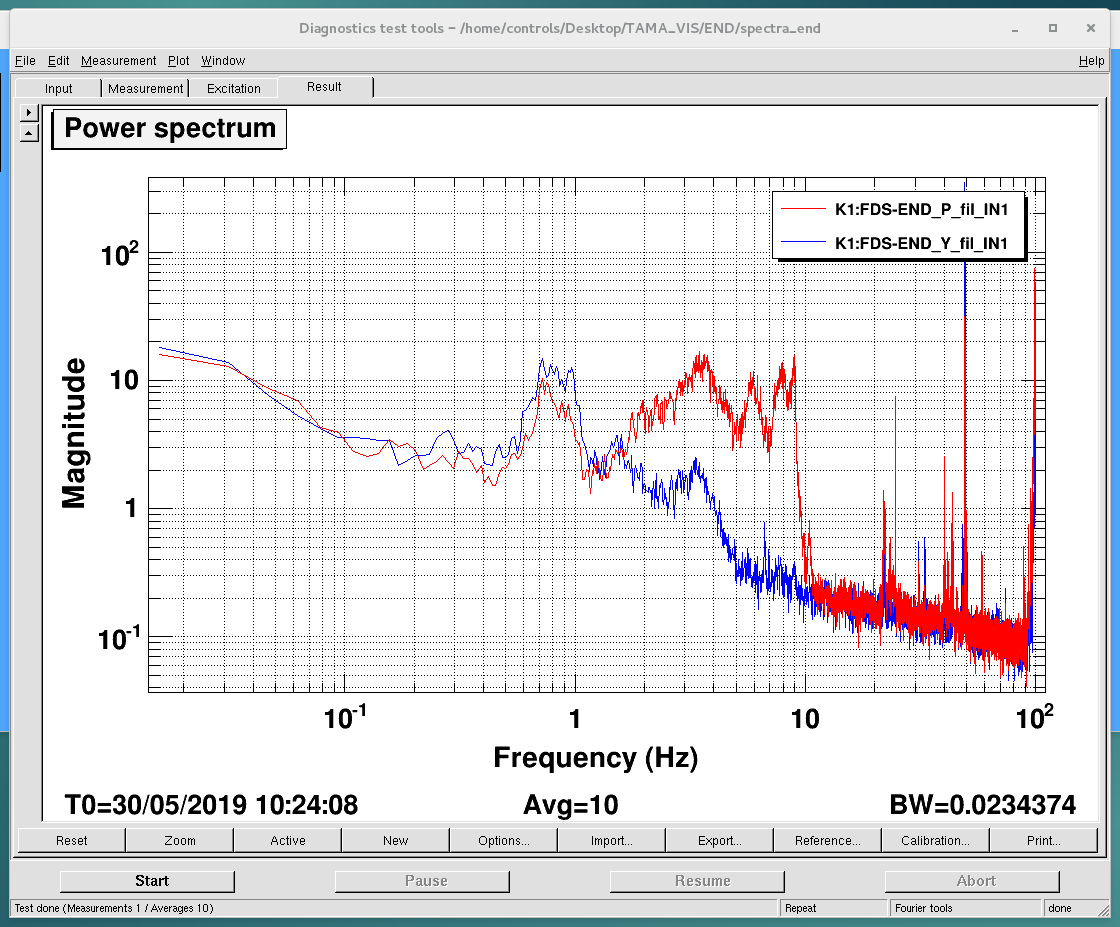
Task: Open the Plot menu
Action: pyautogui.click(x=178, y=61)
